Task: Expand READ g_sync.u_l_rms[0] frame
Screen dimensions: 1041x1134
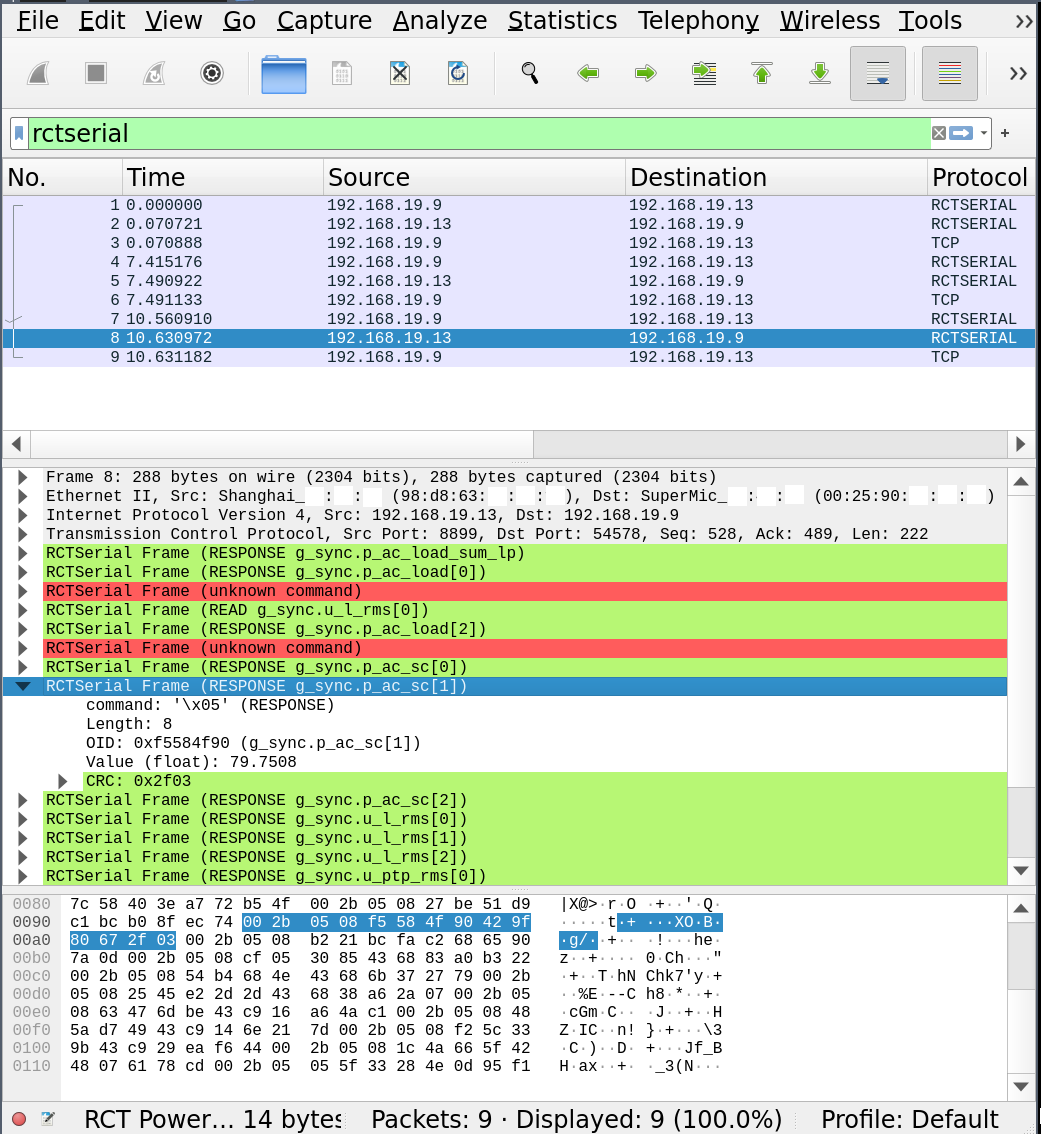Action: [22, 610]
